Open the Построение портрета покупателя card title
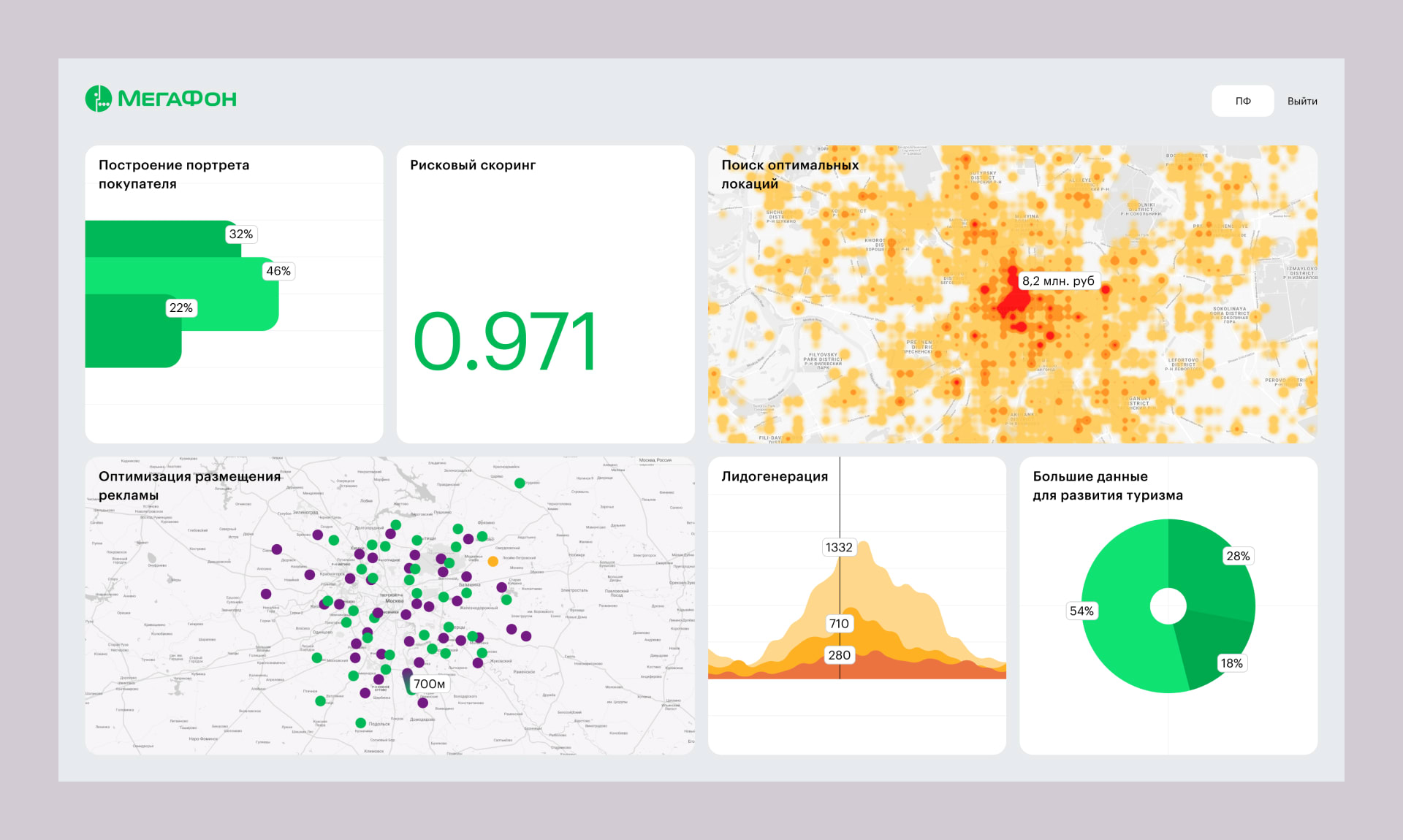 tap(174, 175)
